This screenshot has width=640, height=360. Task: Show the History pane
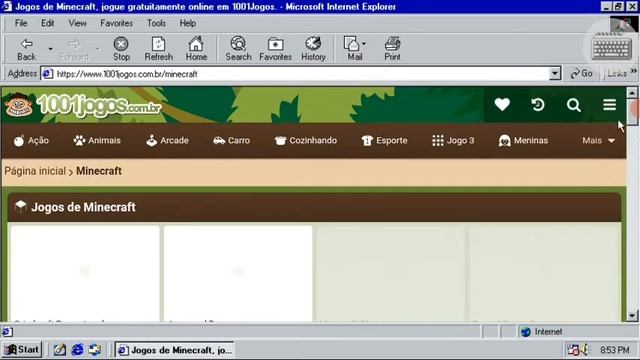point(313,49)
